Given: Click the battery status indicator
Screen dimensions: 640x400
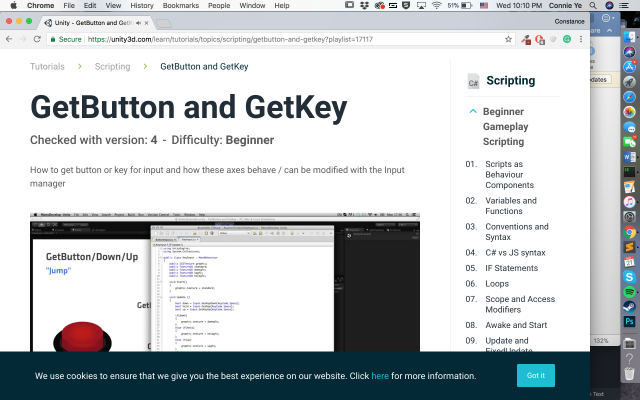Looking at the screenshot, I should click(460, 5).
